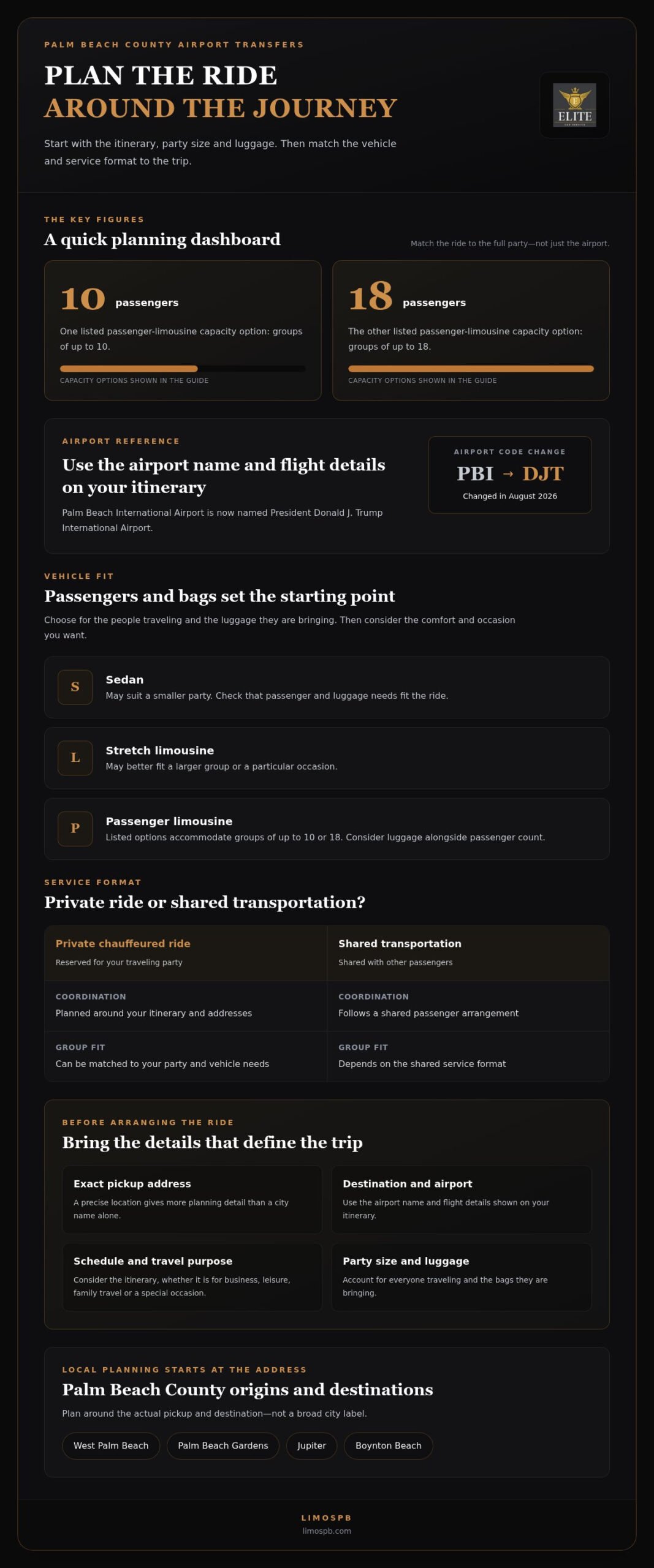Open the limospb.com footer link
Image resolution: width=654 pixels, height=1568 pixels.
pos(327,1531)
